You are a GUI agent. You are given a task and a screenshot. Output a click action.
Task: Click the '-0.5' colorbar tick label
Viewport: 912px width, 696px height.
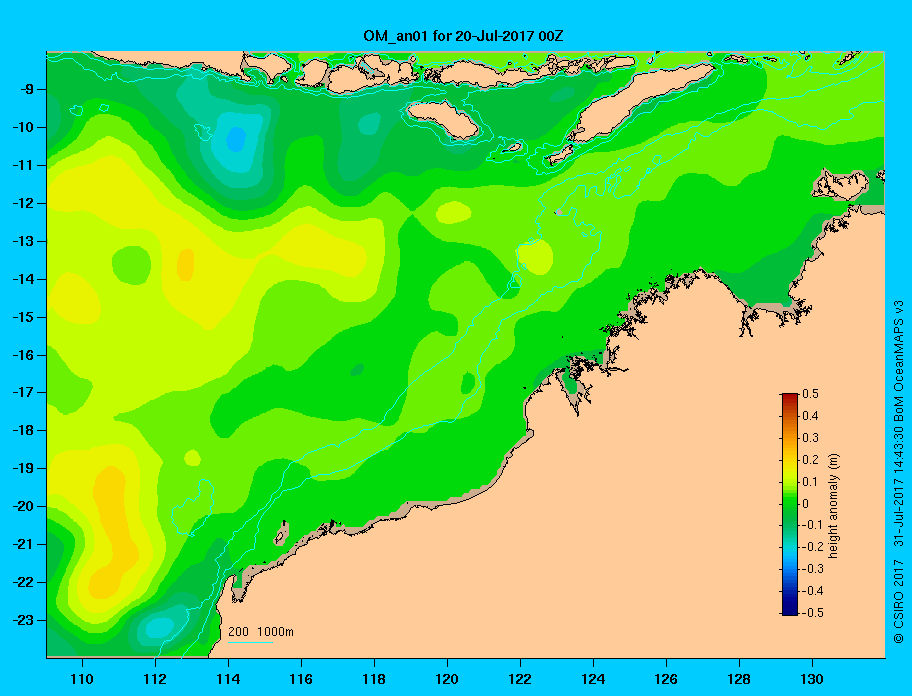[x=813, y=613]
